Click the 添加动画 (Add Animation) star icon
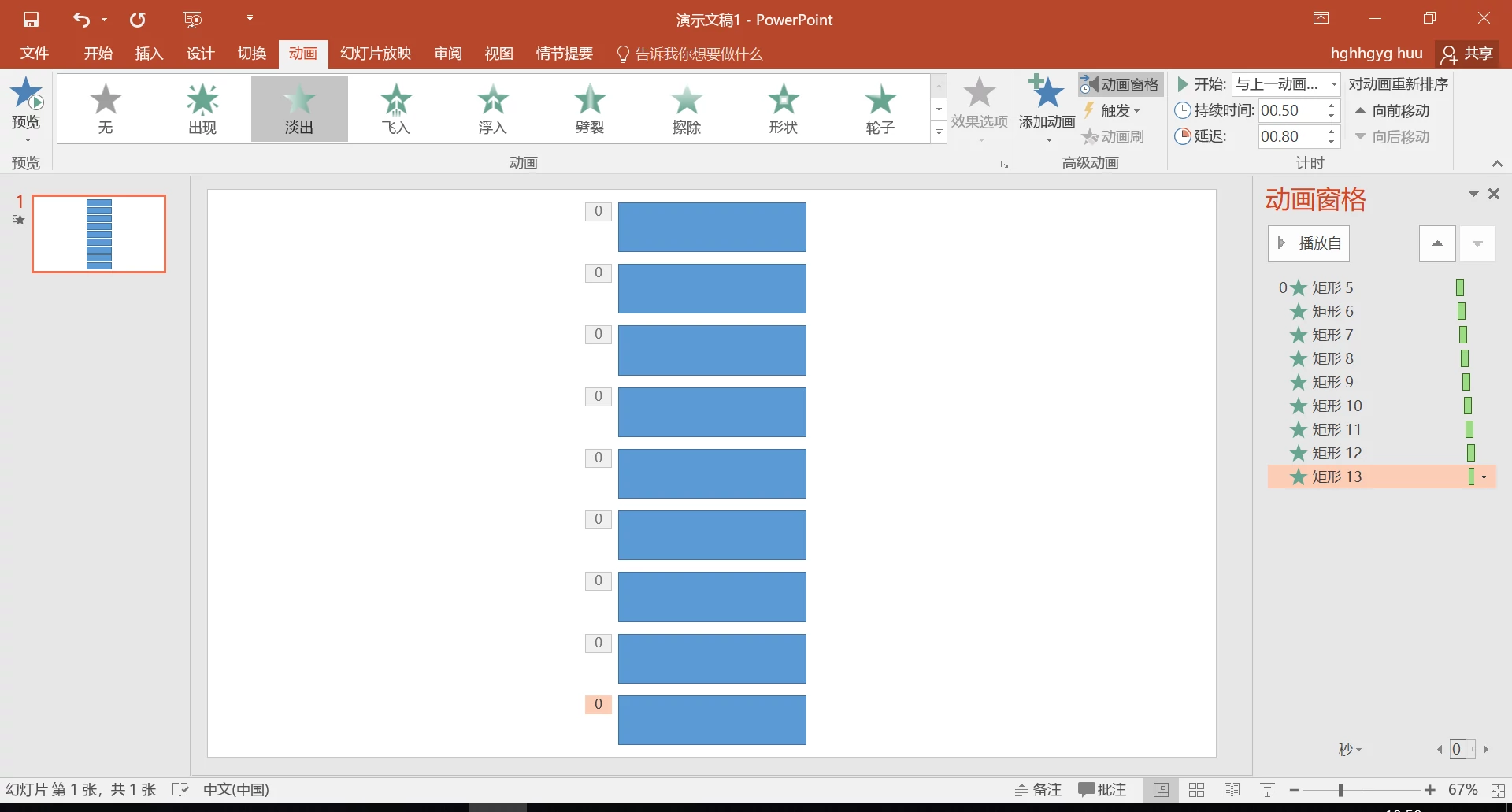1512x812 pixels. (x=1047, y=94)
